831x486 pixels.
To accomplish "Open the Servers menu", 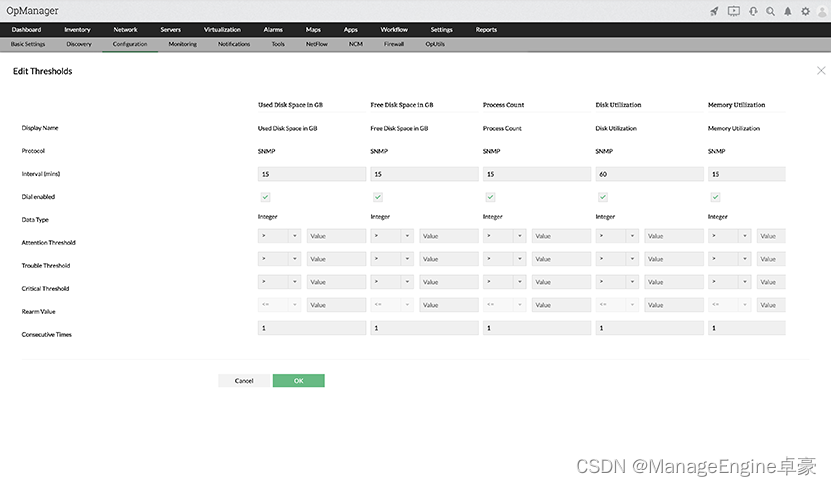I will (x=171, y=30).
